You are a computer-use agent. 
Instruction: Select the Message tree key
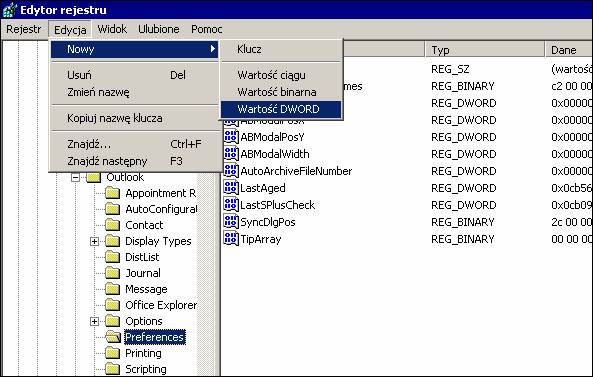[146, 289]
